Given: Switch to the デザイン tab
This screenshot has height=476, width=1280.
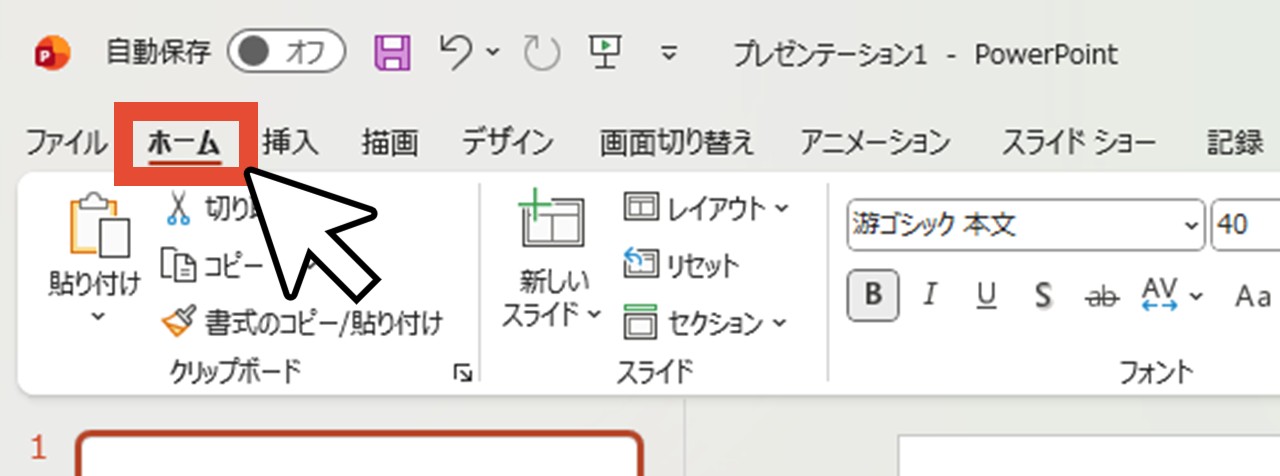Looking at the screenshot, I should 508,143.
